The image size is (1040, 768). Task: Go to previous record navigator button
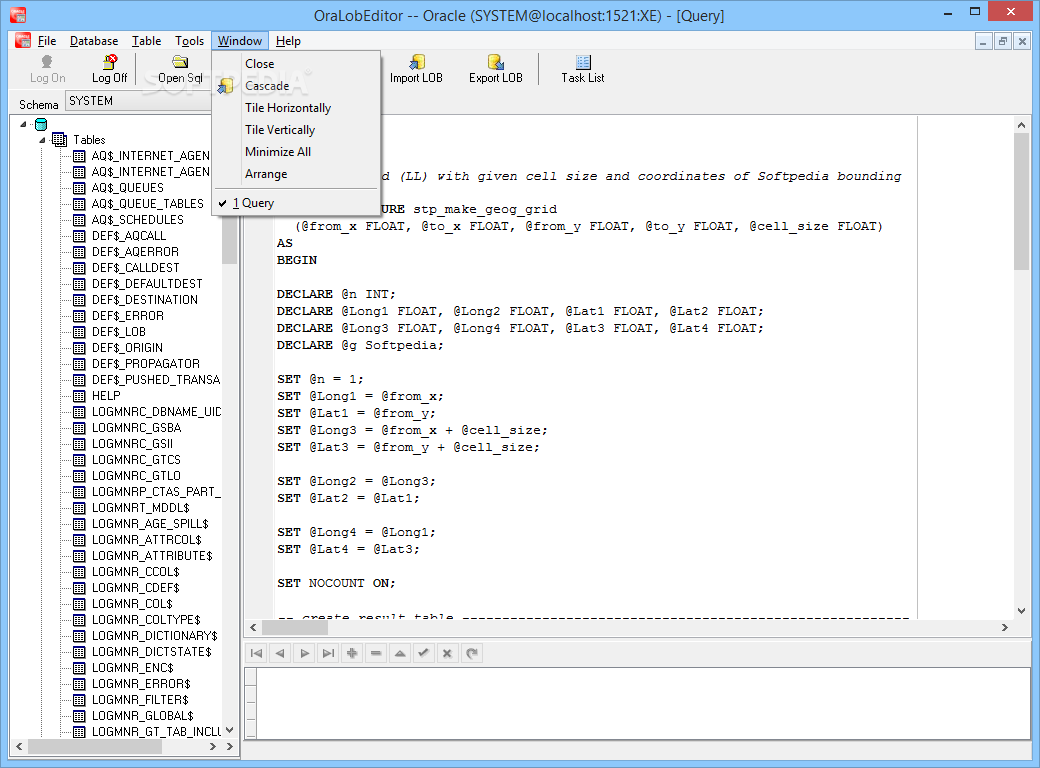[280, 653]
